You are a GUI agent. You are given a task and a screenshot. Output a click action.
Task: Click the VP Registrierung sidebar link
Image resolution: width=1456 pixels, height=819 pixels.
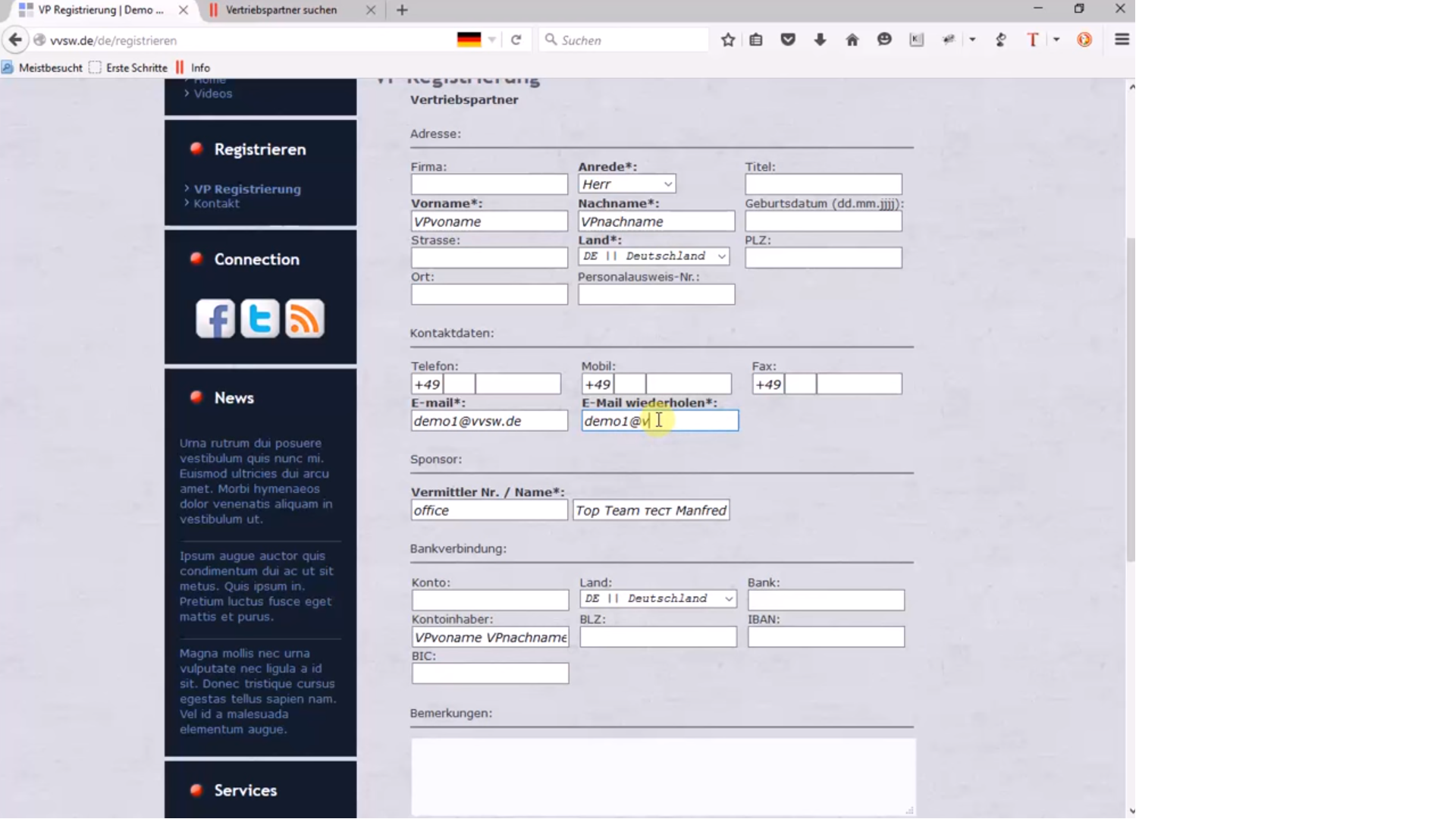pyautogui.click(x=247, y=189)
